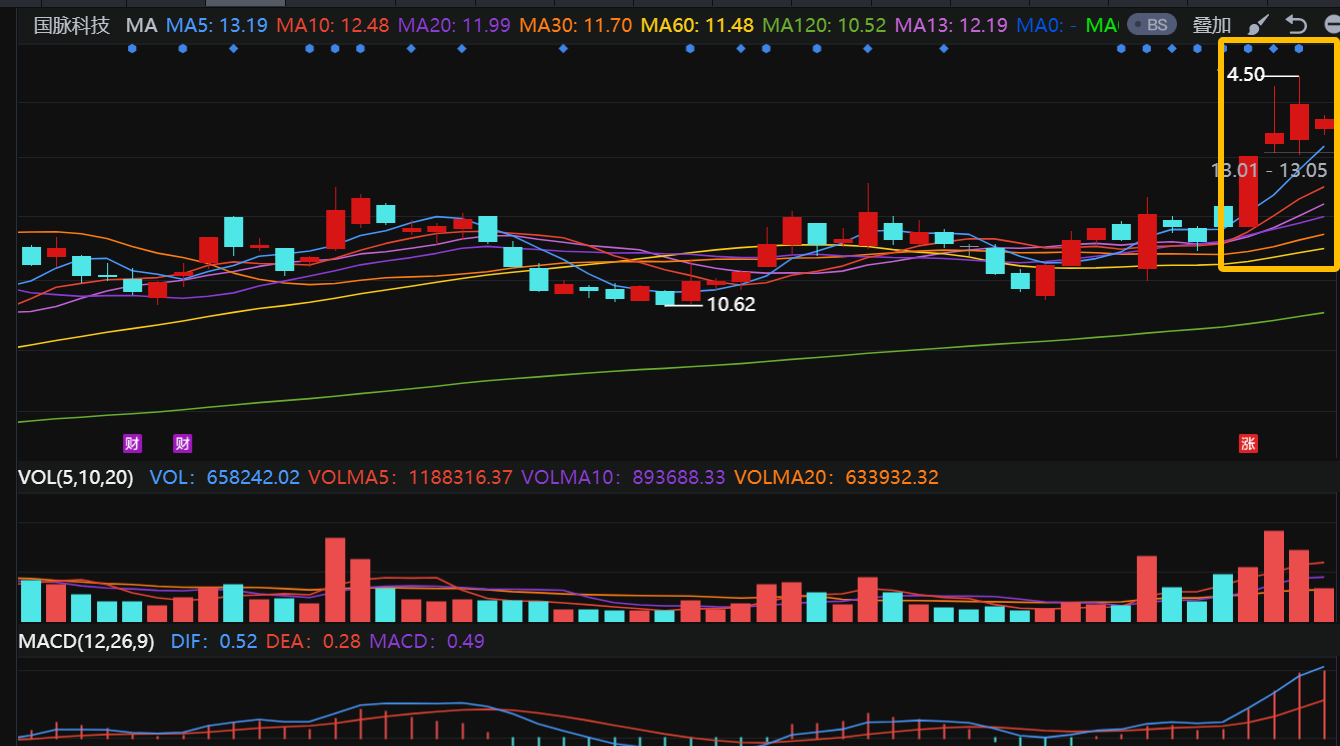Image resolution: width=1340 pixels, height=746 pixels.
Task: Click the DEA: 0.28 reading
Action: [x=313, y=641]
